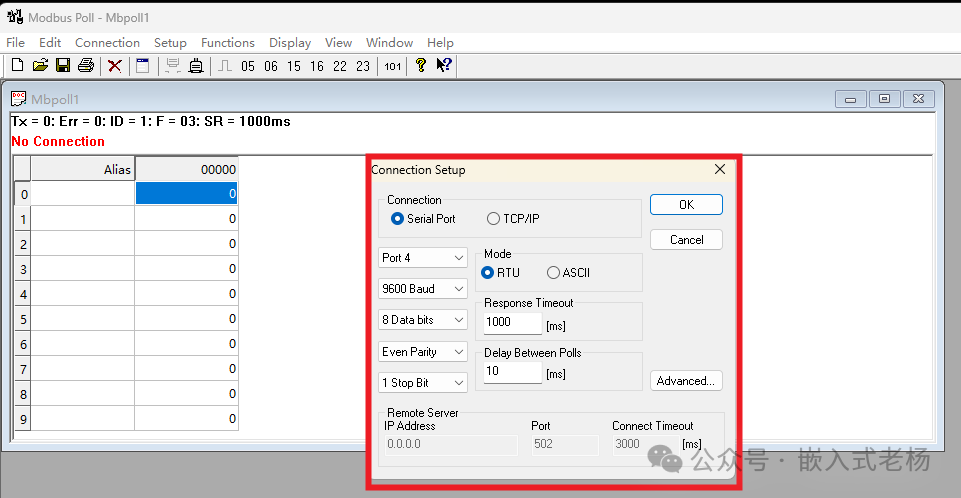Open the Even Parity dropdown
The image size is (961, 498).
[423, 352]
